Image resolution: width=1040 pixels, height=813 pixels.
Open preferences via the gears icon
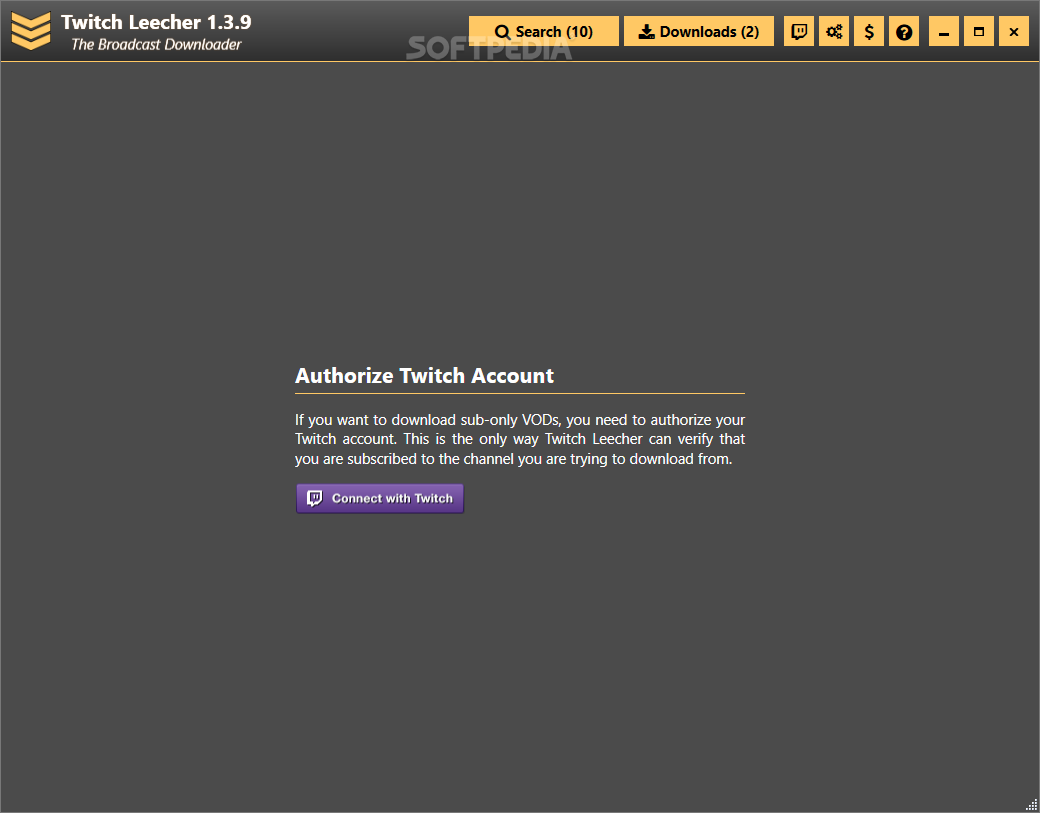tap(834, 31)
